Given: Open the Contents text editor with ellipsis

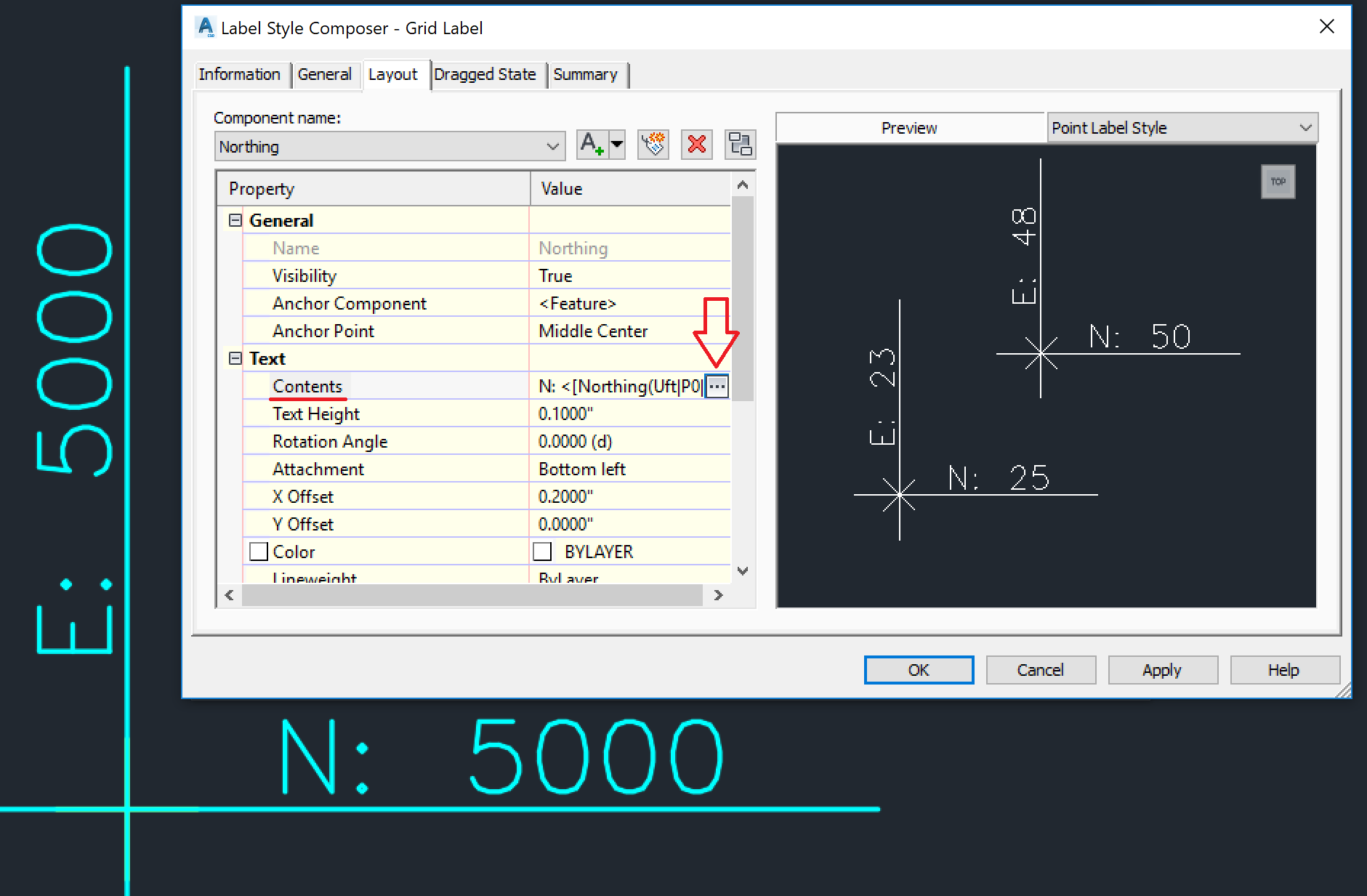Looking at the screenshot, I should coord(717,386).
